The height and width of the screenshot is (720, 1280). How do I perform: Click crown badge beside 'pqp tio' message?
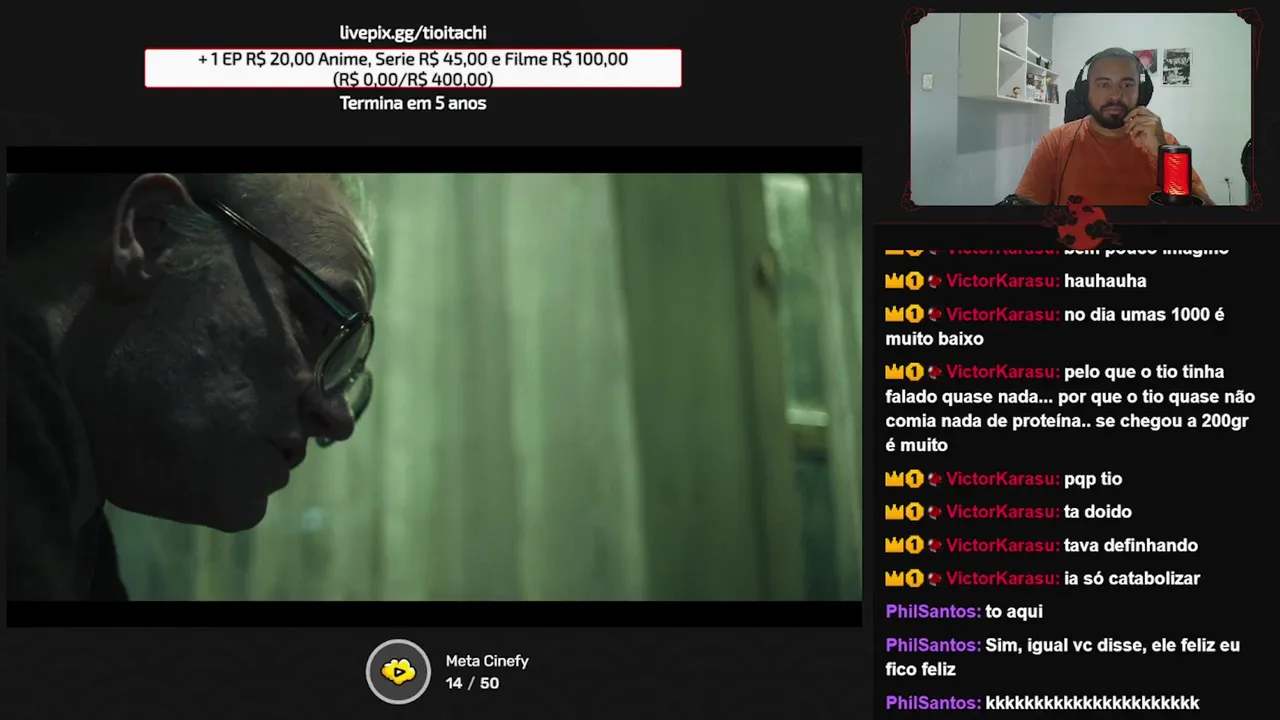click(x=894, y=479)
